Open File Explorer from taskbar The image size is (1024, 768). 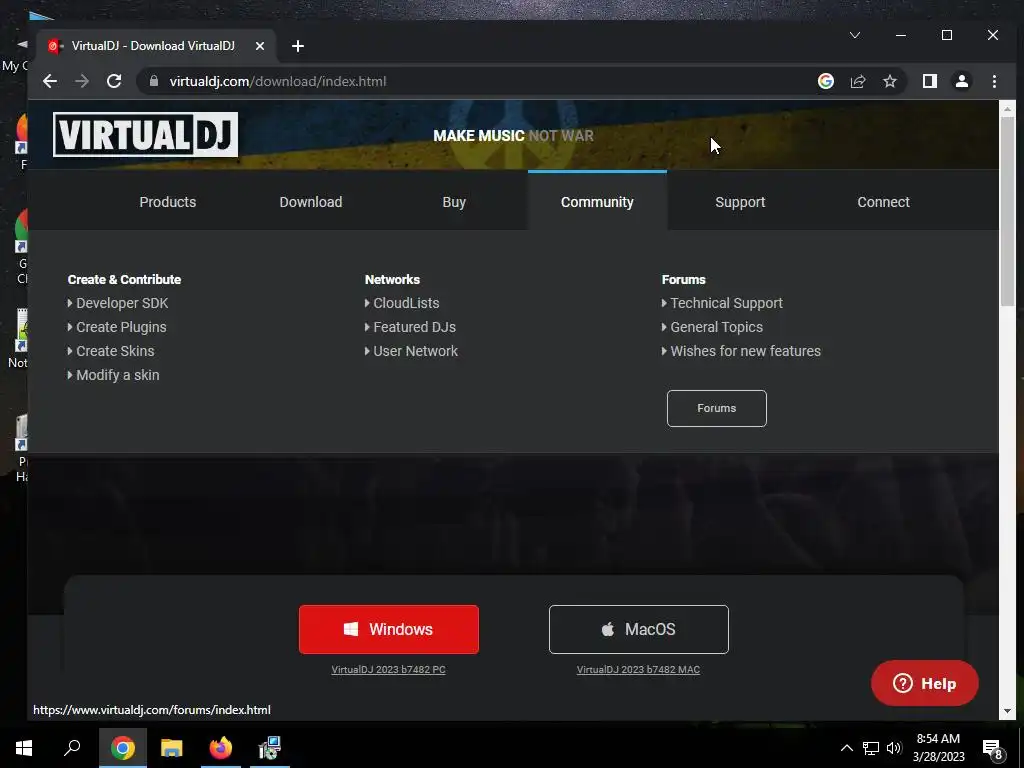(171, 748)
